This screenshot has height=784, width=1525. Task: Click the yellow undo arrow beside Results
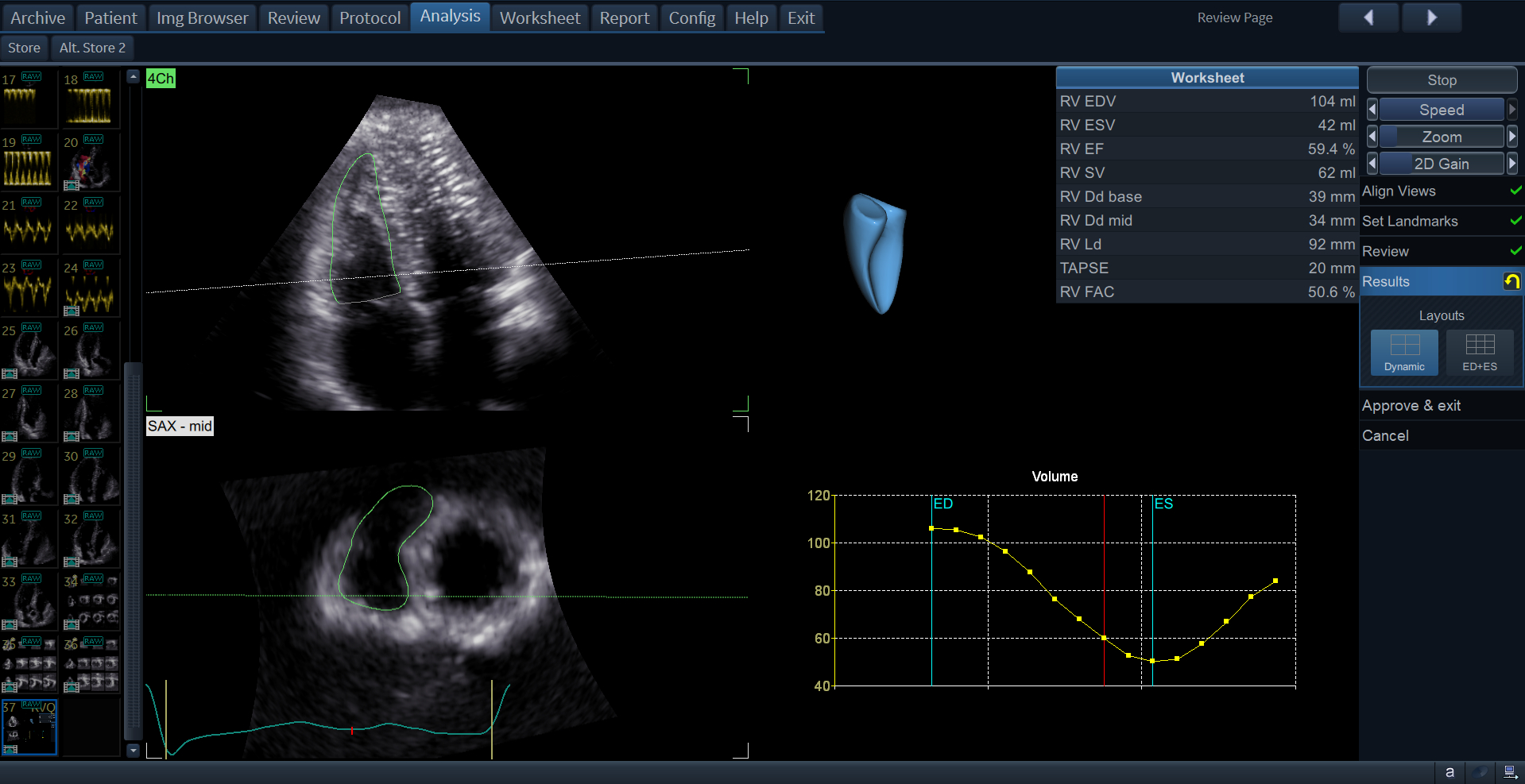pyautogui.click(x=1511, y=281)
